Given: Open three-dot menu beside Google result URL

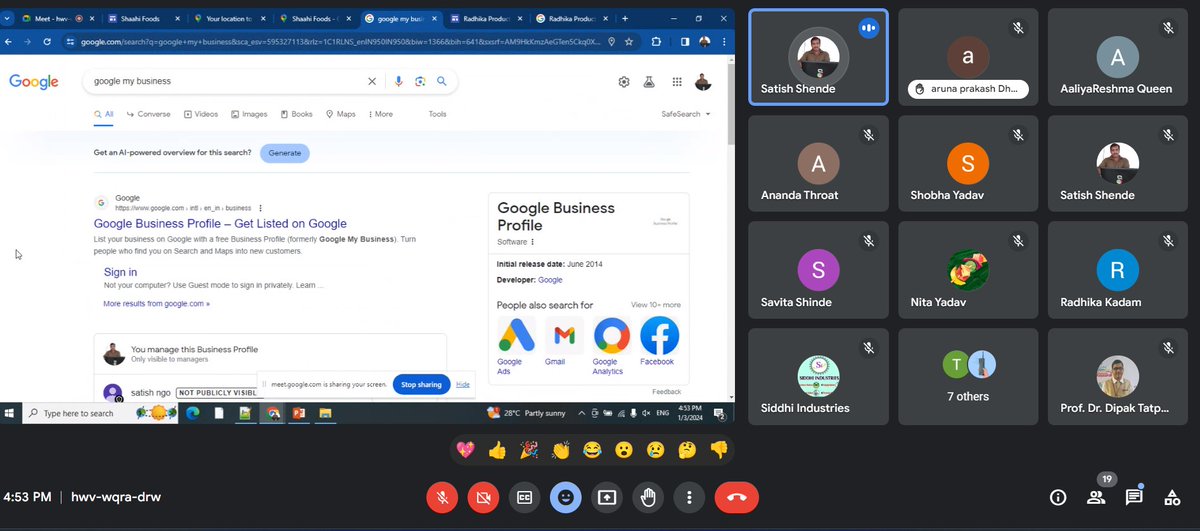Looking at the screenshot, I should click(261, 207).
